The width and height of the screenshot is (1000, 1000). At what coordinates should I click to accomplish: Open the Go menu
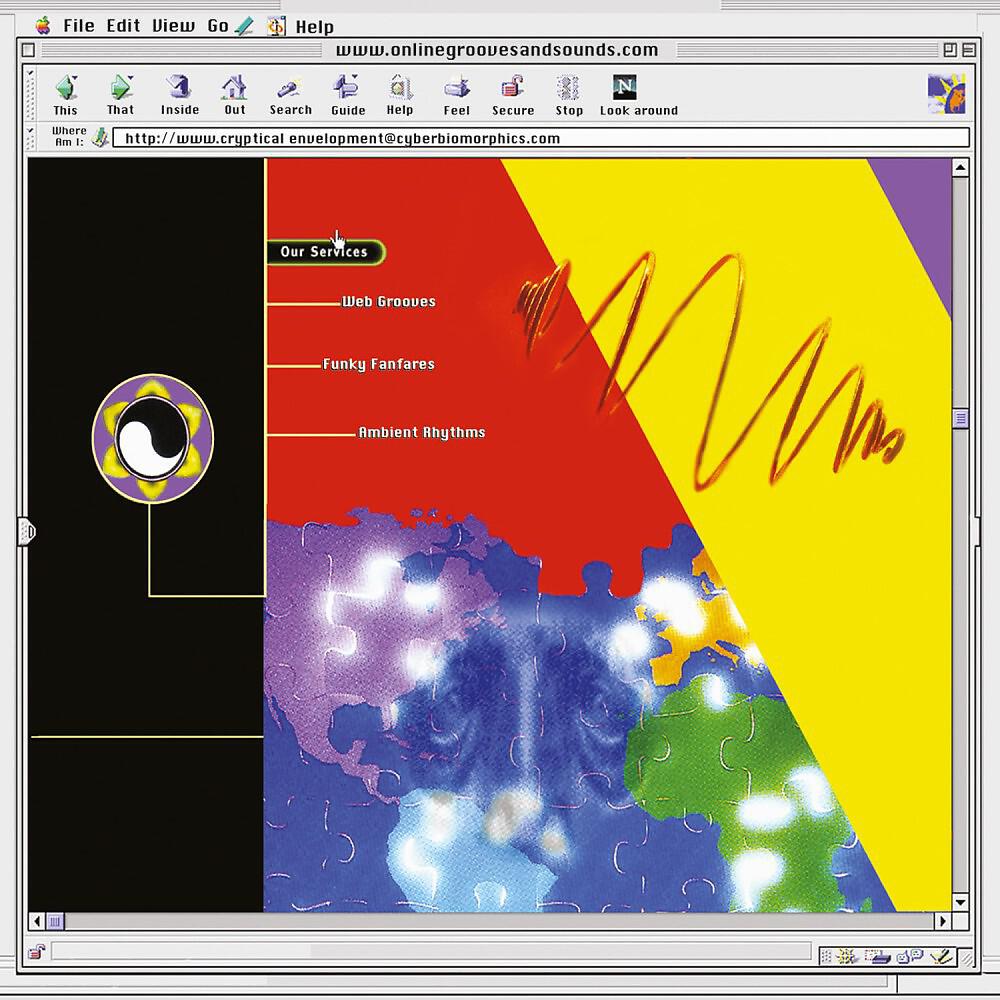pyautogui.click(x=217, y=26)
